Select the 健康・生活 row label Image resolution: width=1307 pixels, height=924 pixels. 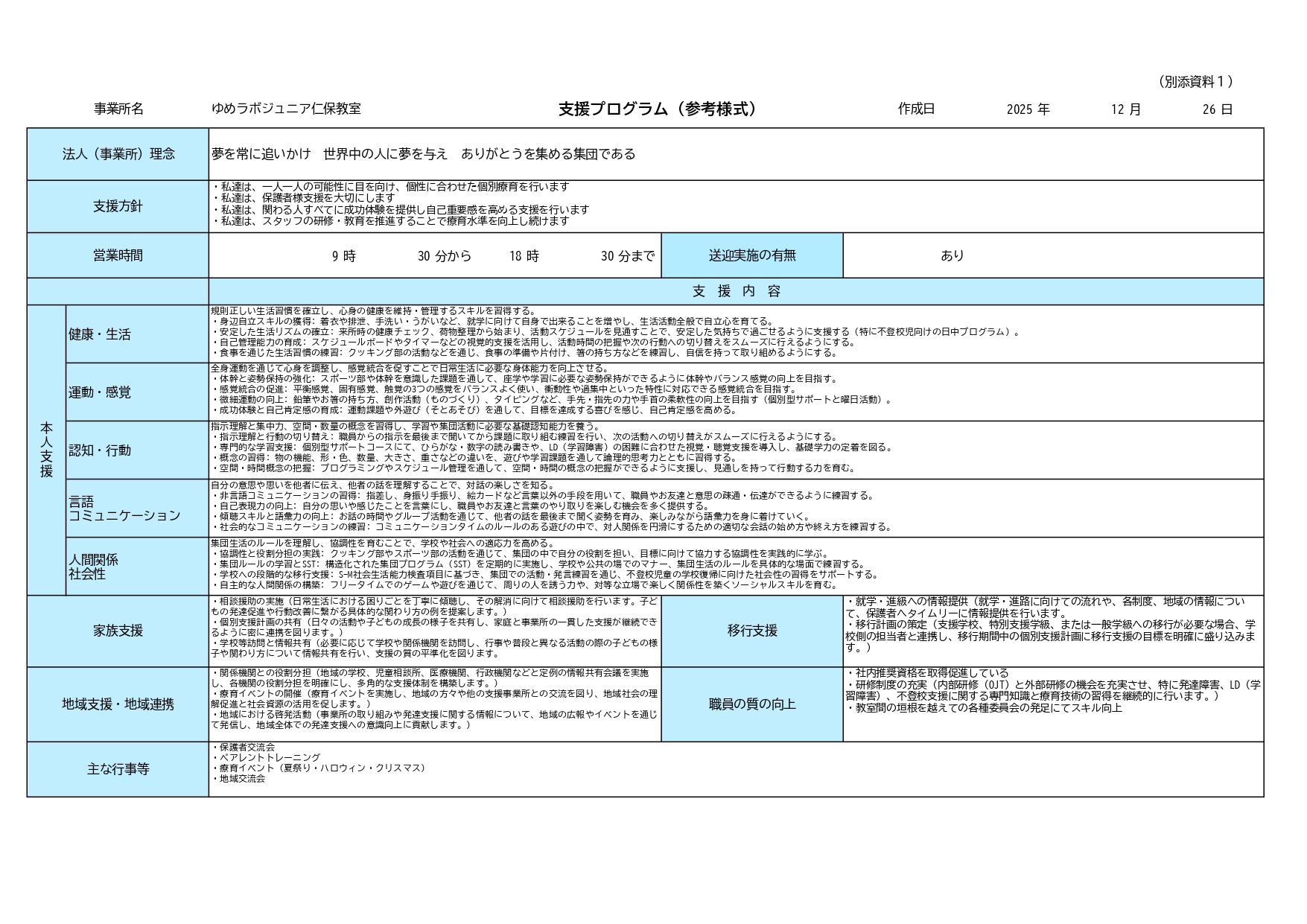tap(100, 334)
